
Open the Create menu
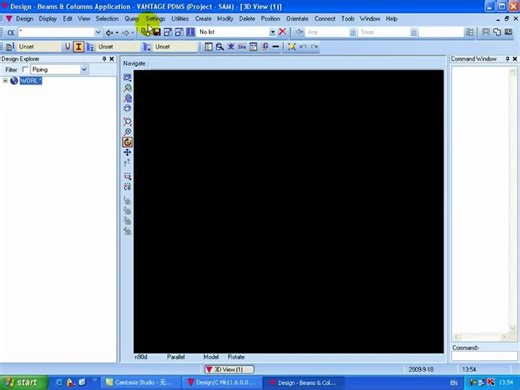[x=203, y=19]
